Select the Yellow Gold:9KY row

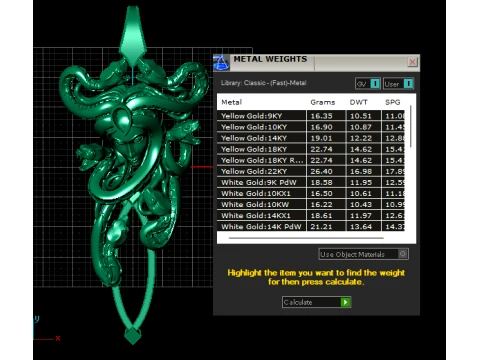(311, 116)
